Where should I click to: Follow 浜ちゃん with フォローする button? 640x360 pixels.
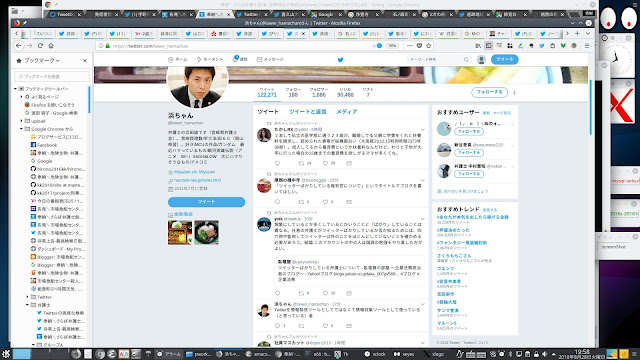[x=489, y=92]
